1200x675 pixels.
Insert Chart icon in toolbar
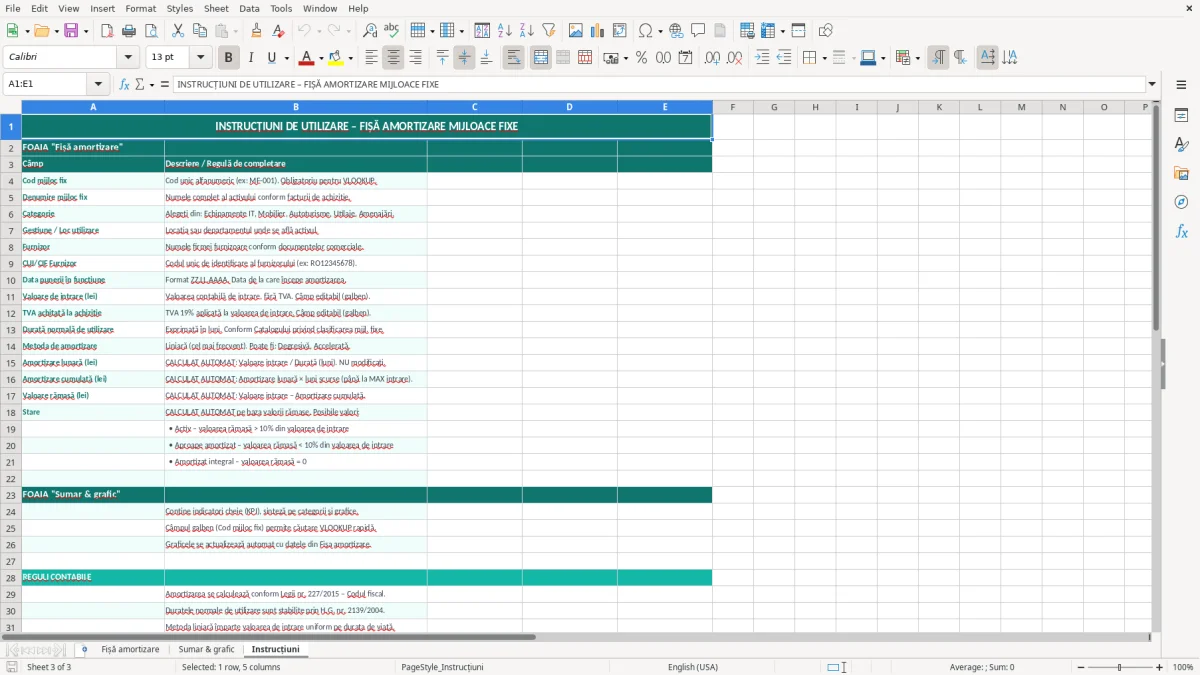coord(598,31)
